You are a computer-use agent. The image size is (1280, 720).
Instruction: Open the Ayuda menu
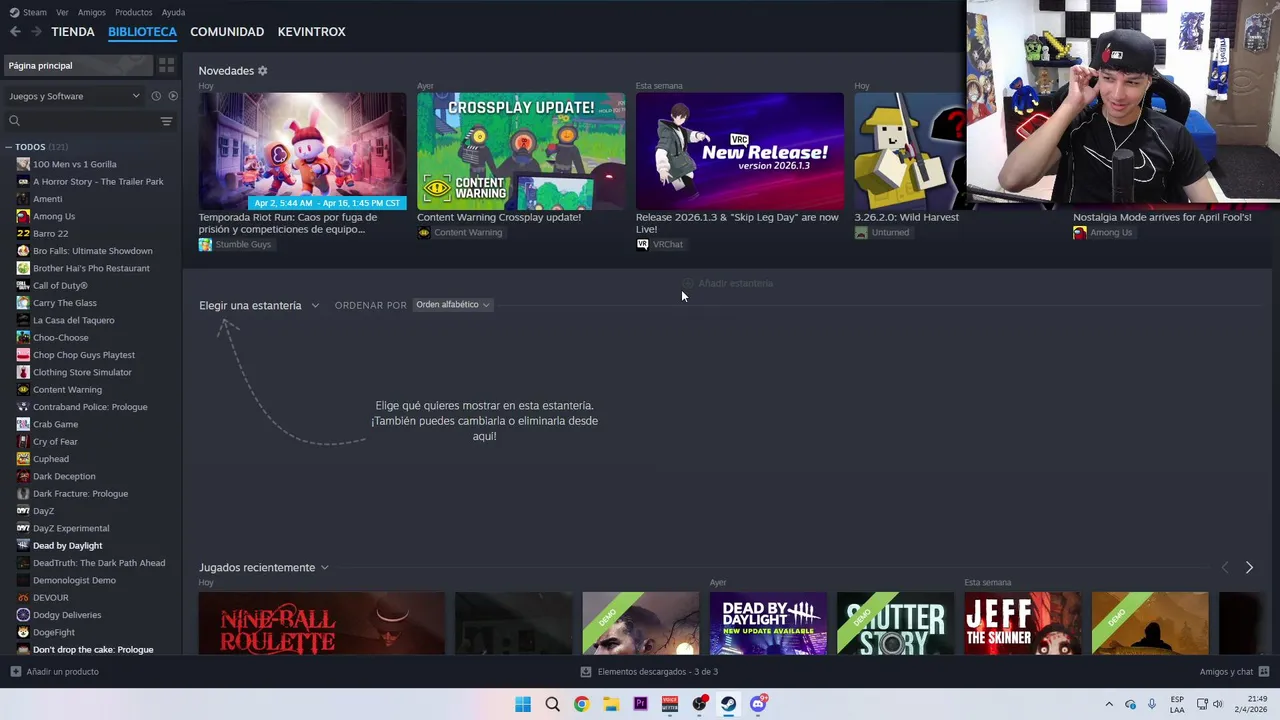point(173,12)
